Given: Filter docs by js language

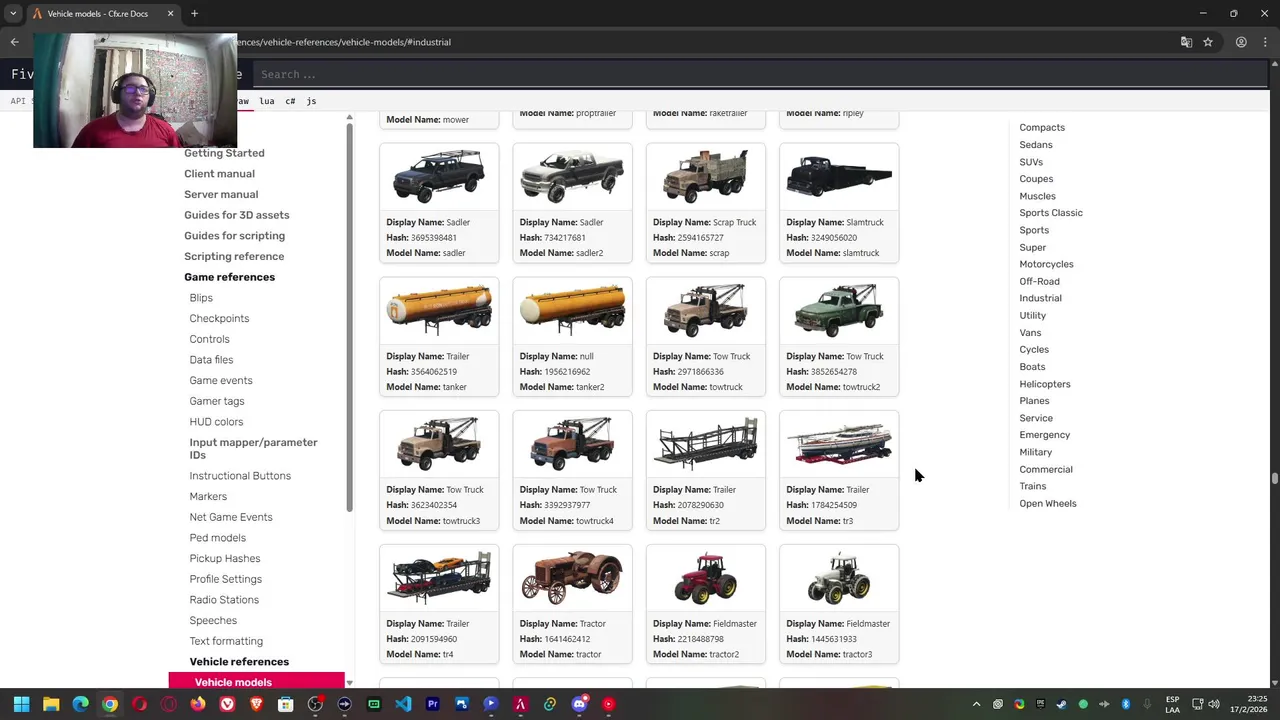Looking at the screenshot, I should pyautogui.click(x=311, y=101).
